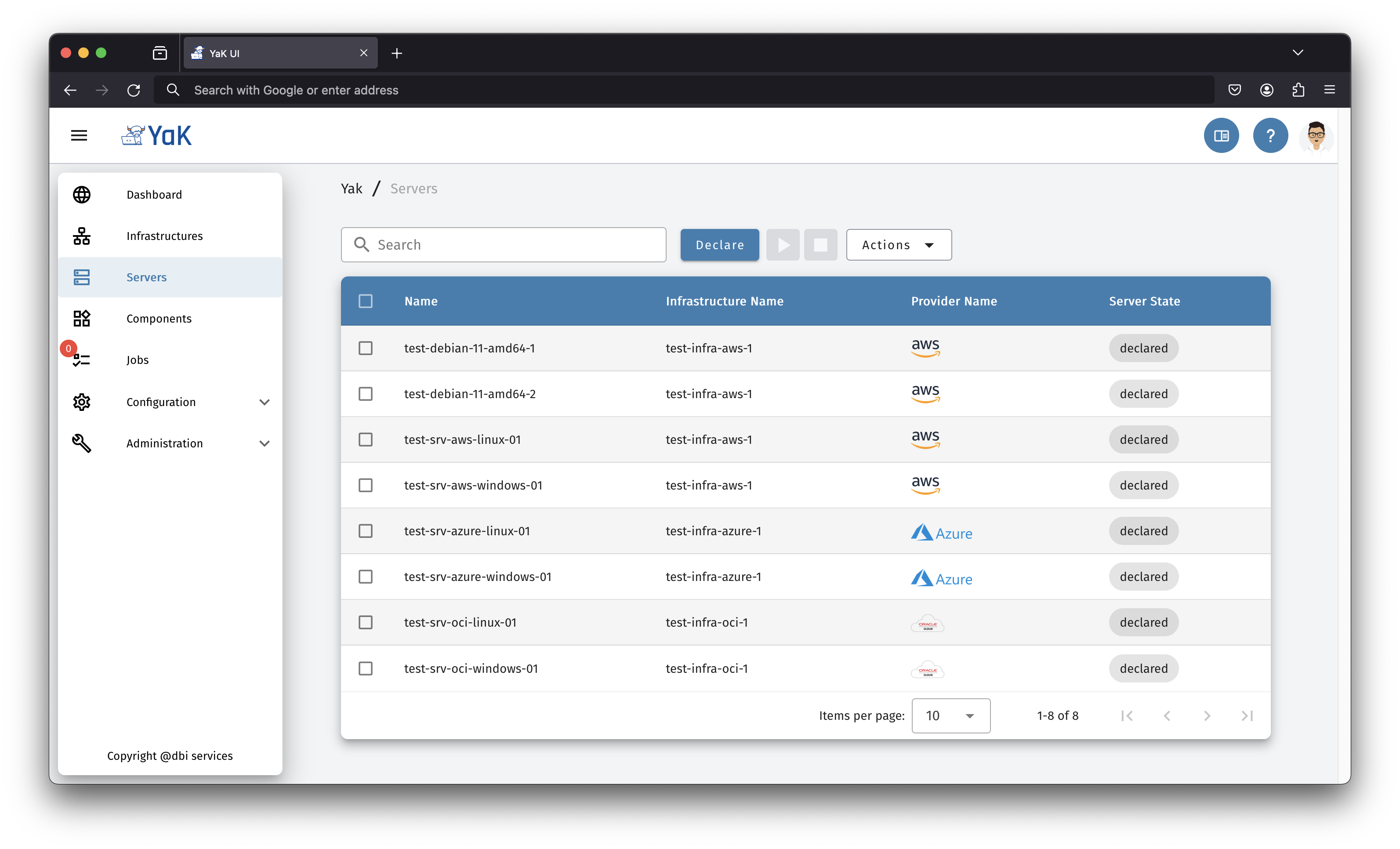
Task: Go to last page of table
Action: (x=1247, y=715)
